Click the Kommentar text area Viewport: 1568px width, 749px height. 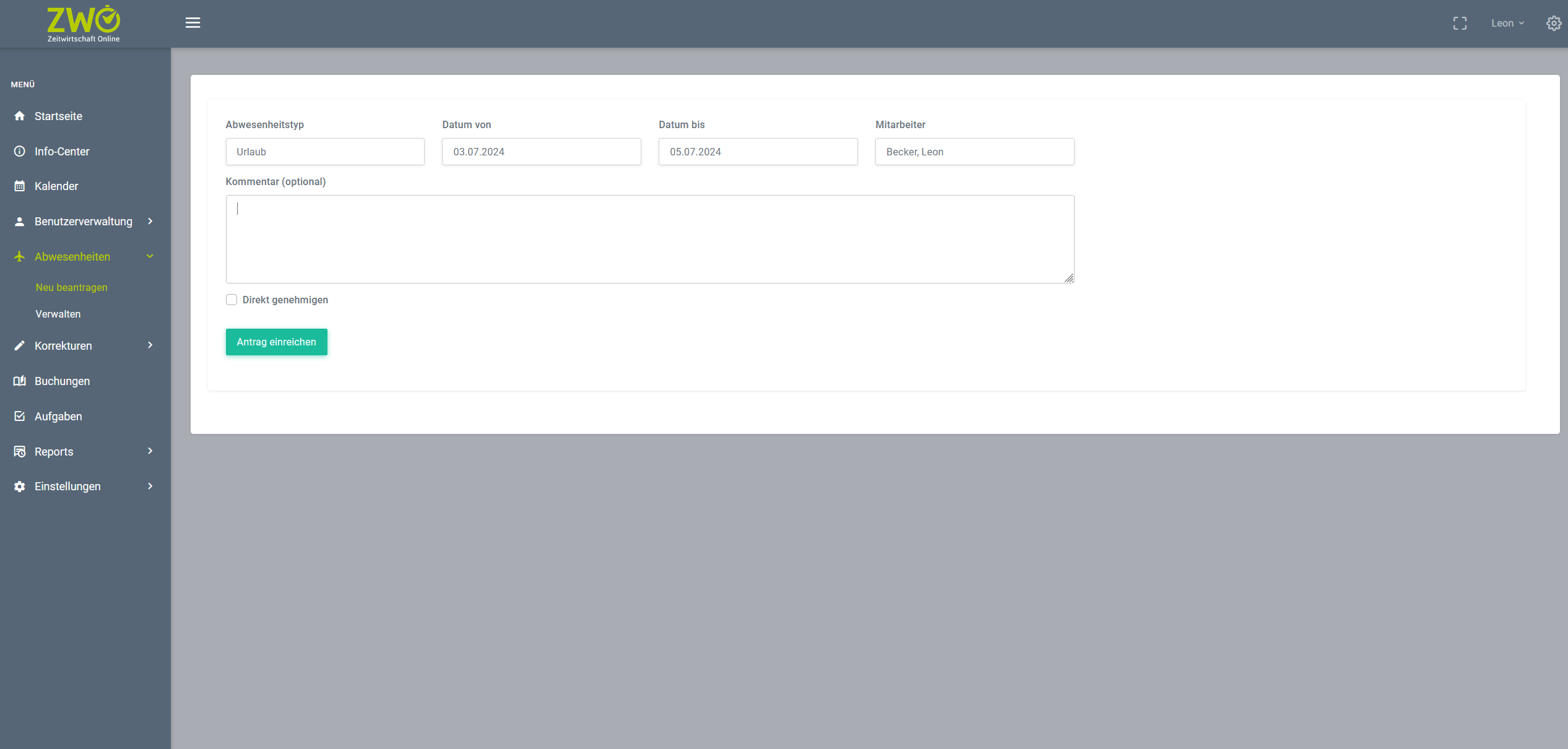[649, 240]
